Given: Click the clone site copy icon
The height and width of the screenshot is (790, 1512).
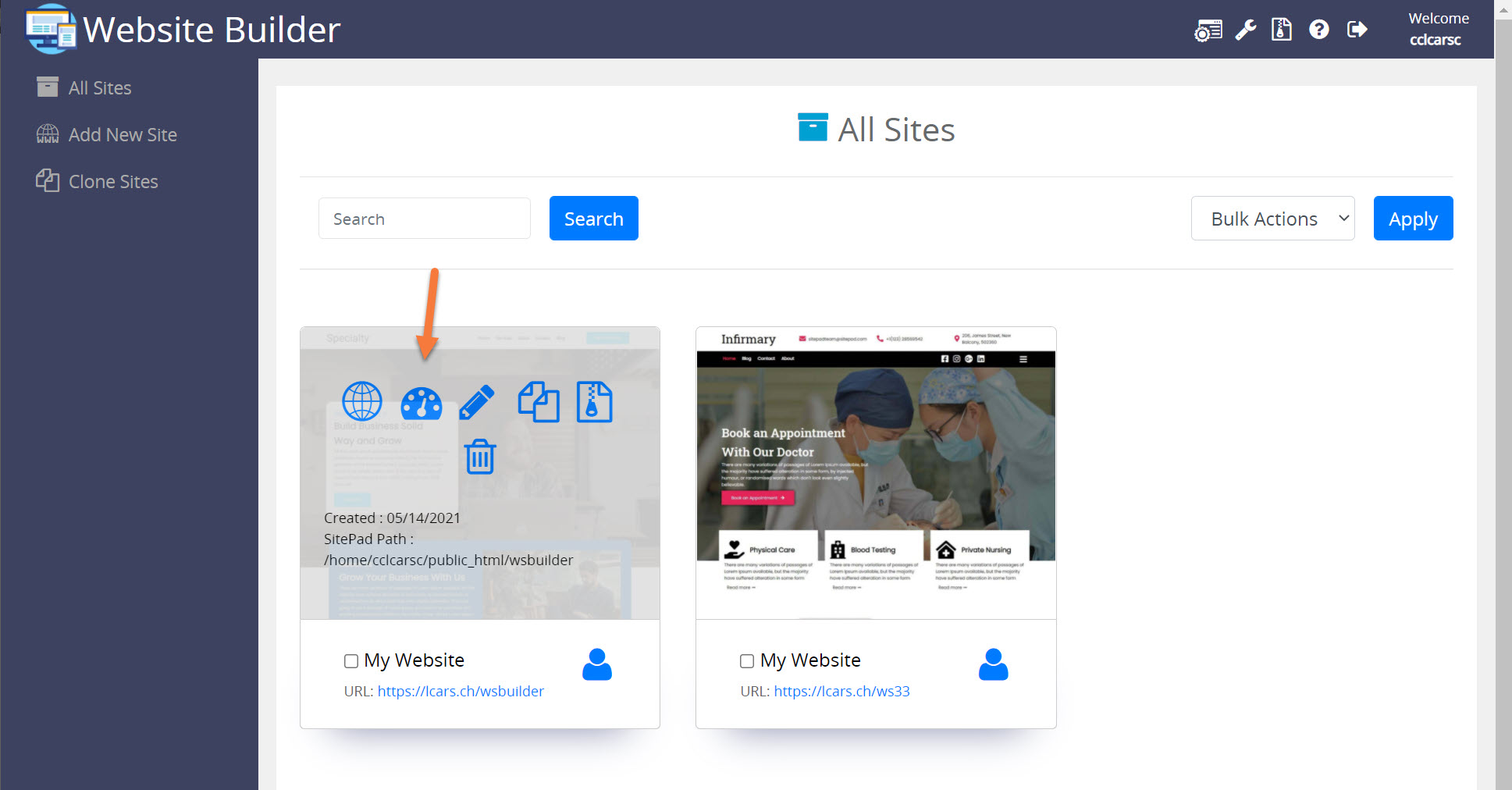Looking at the screenshot, I should pos(539,402).
